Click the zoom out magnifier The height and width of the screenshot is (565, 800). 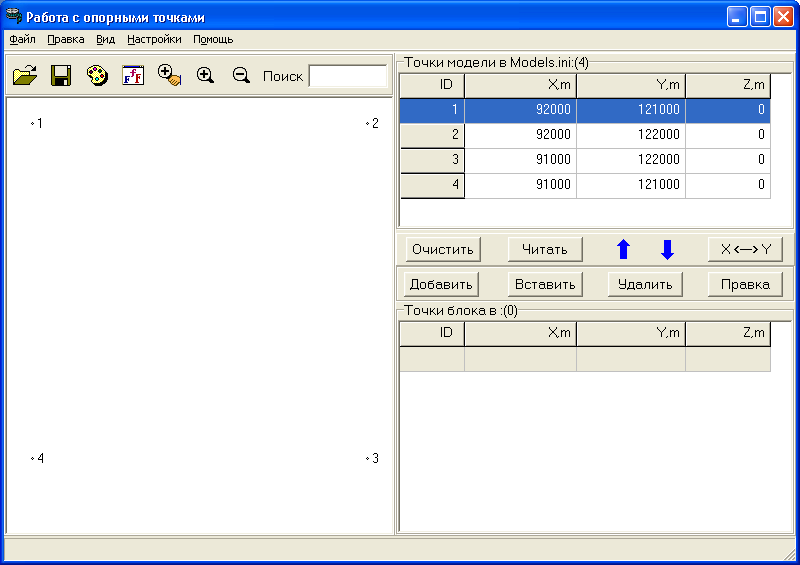tap(241, 76)
